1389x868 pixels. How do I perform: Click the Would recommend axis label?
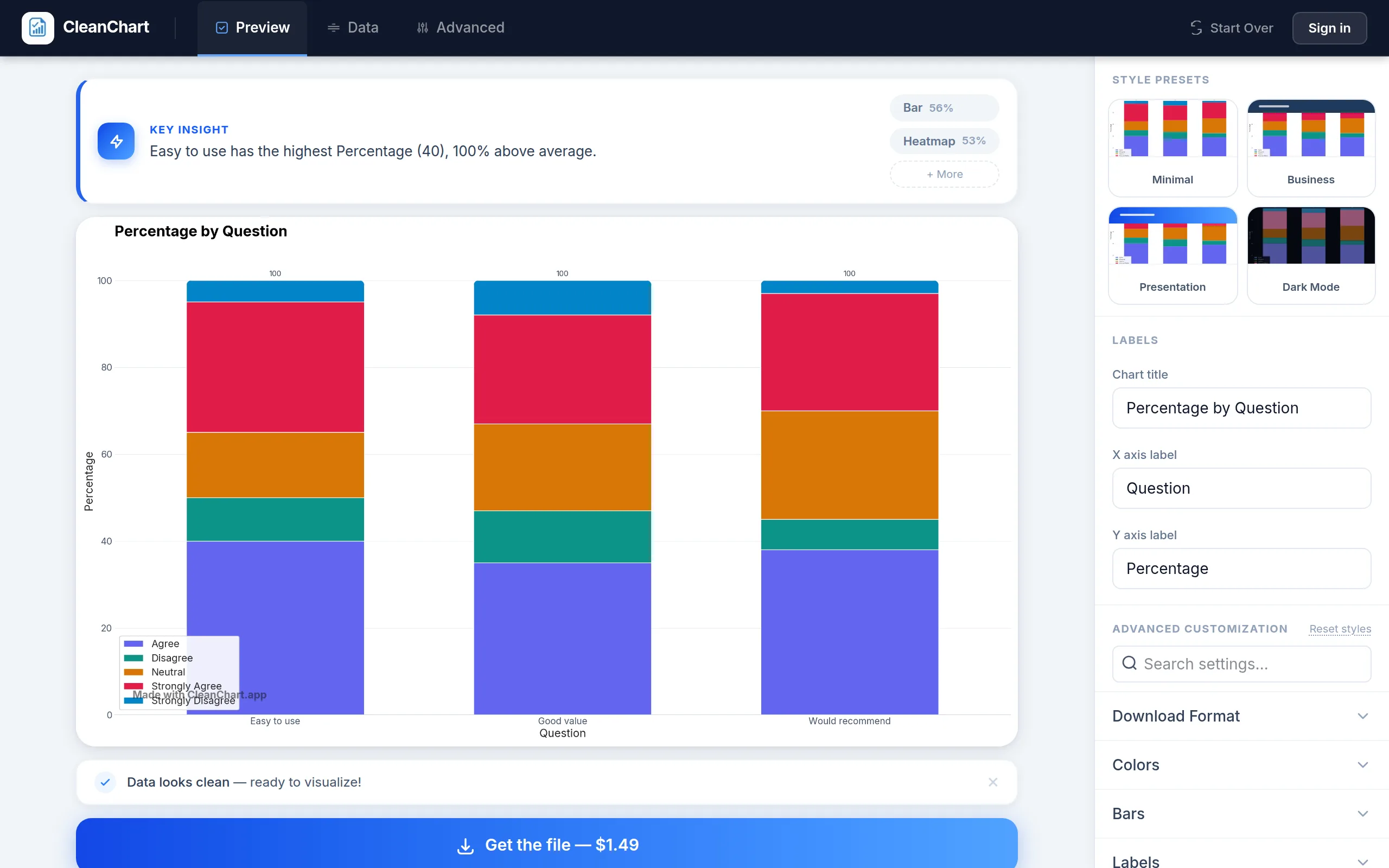pyautogui.click(x=850, y=721)
